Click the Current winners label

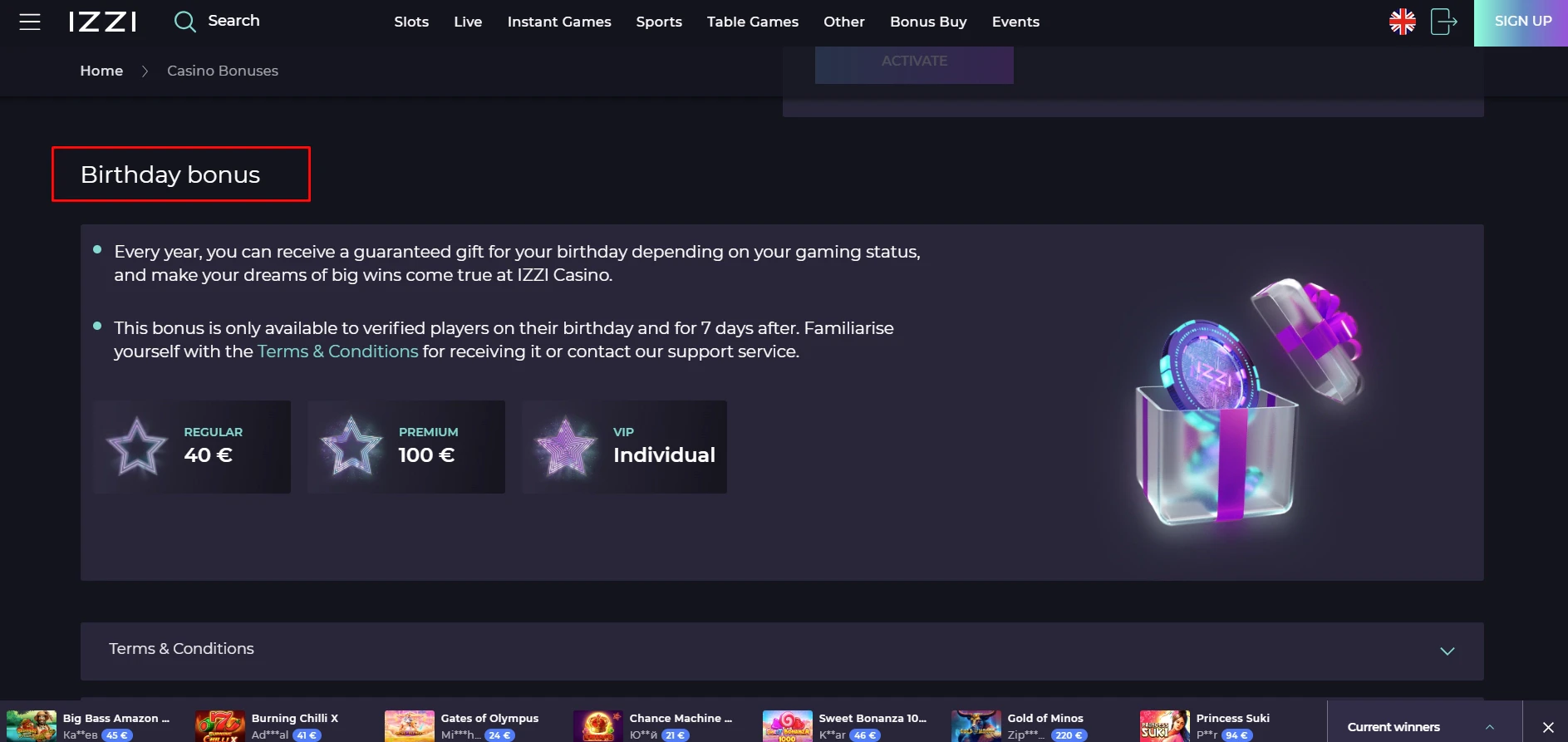(x=1394, y=727)
